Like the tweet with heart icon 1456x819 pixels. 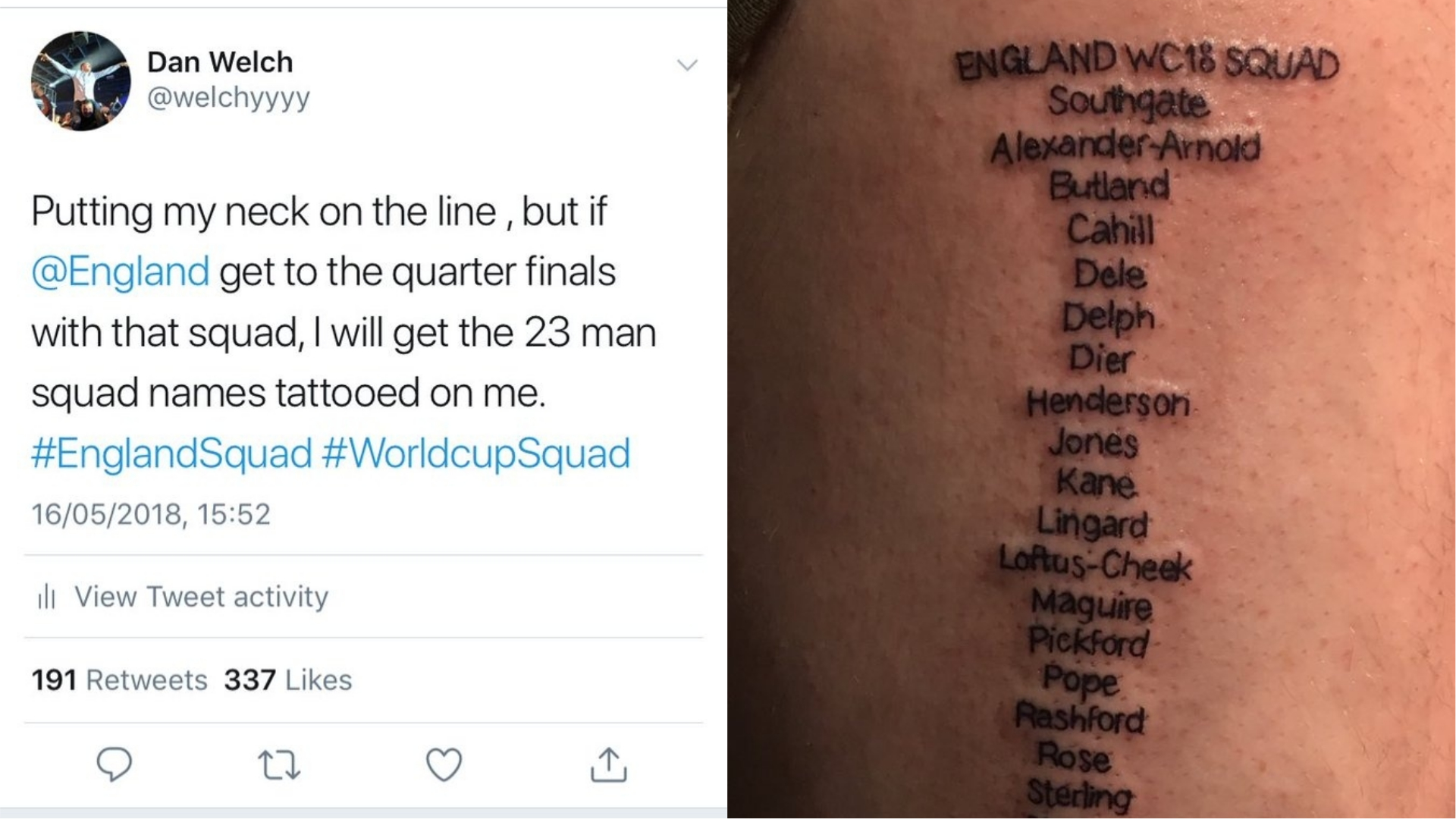(x=444, y=764)
